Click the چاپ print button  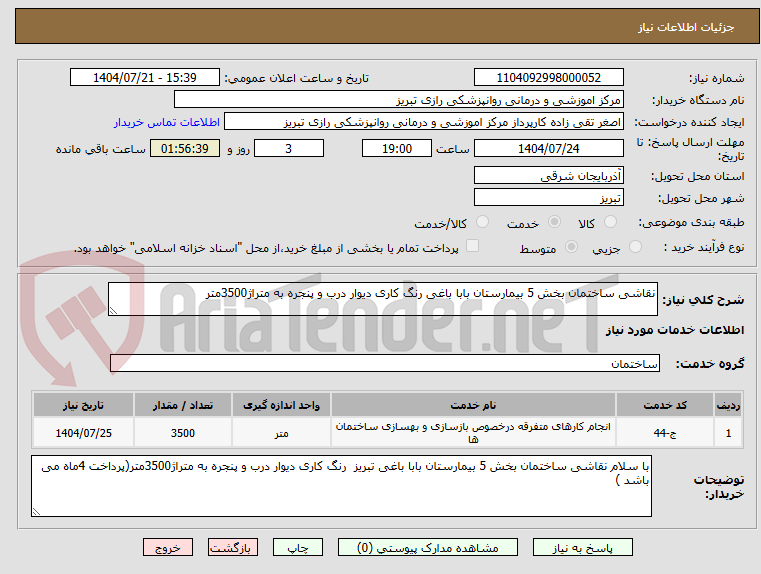click(298, 547)
